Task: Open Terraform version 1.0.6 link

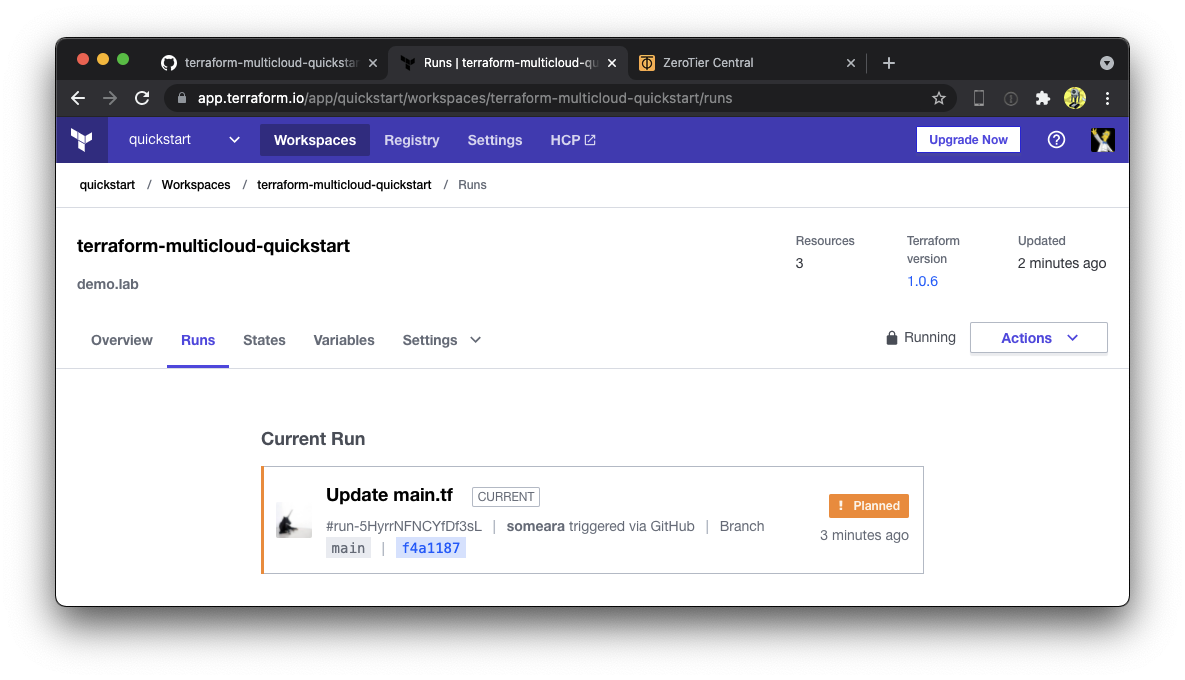Action: point(922,281)
